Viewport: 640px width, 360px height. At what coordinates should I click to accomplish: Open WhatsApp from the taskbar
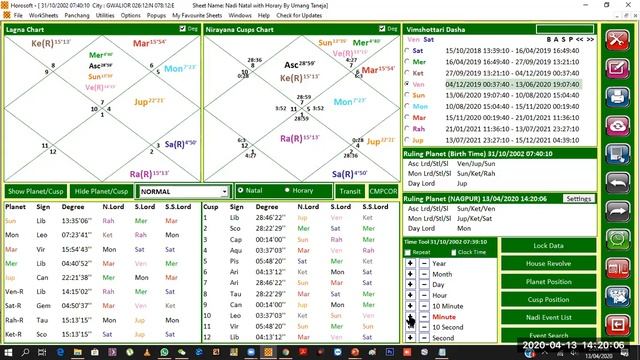pyautogui.click(x=164, y=352)
